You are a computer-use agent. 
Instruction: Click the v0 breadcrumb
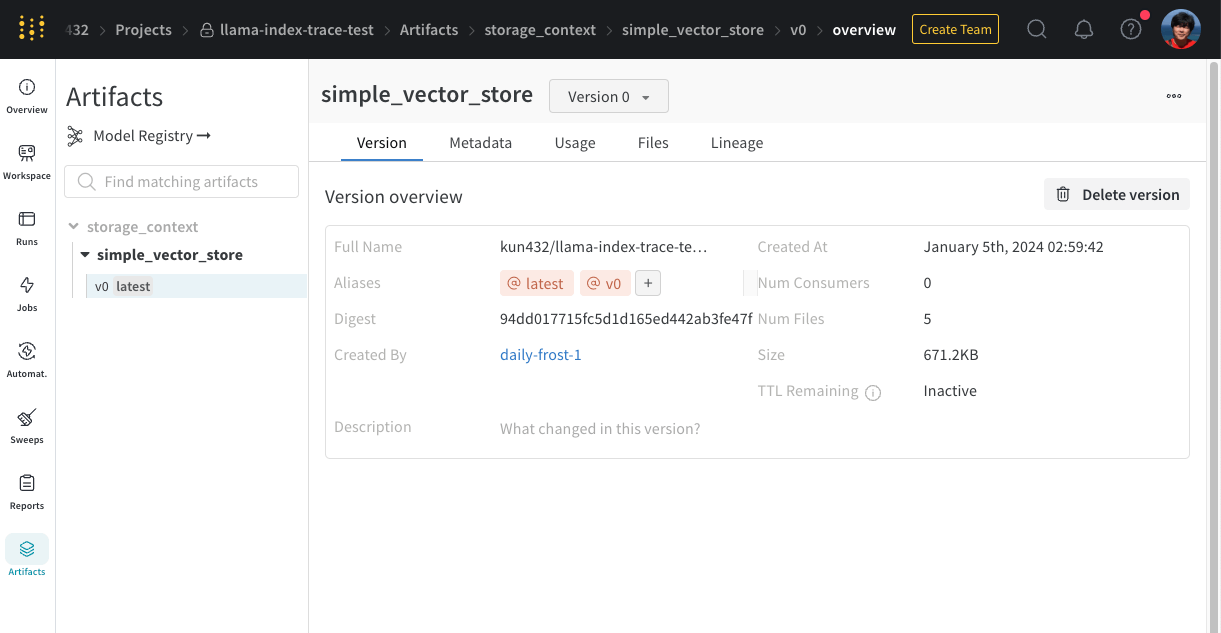coord(798,30)
